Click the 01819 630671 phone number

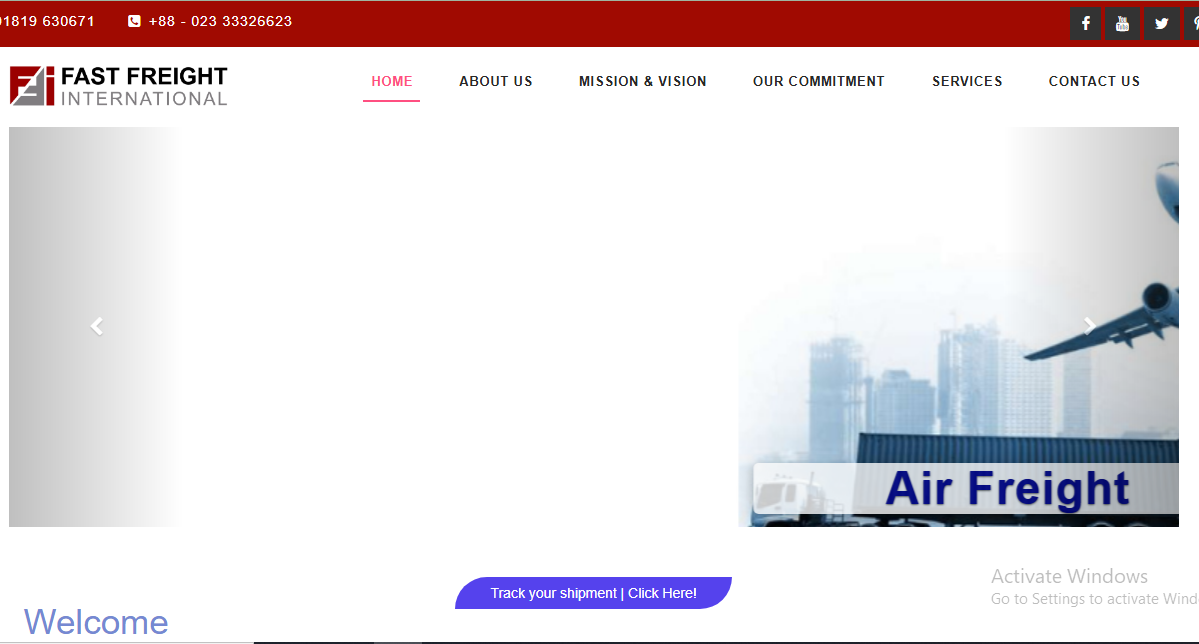48,21
